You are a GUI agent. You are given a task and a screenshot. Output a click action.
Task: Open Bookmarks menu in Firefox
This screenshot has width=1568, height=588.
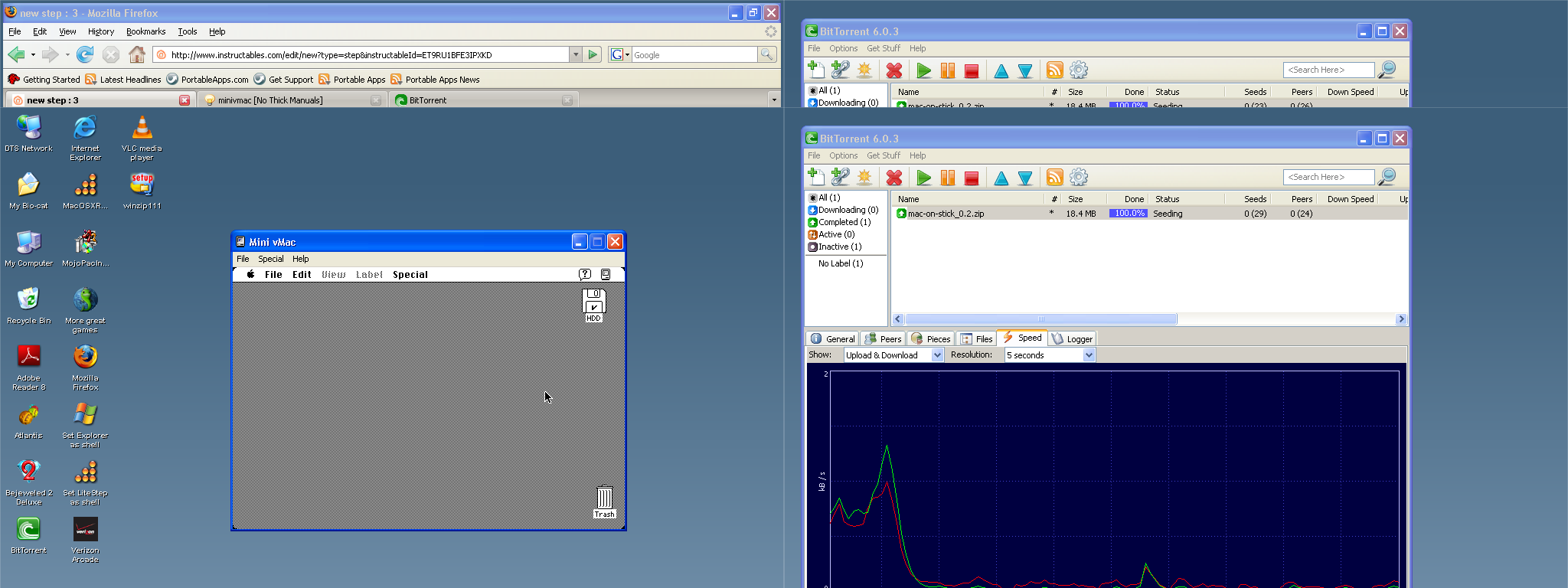[x=145, y=31]
